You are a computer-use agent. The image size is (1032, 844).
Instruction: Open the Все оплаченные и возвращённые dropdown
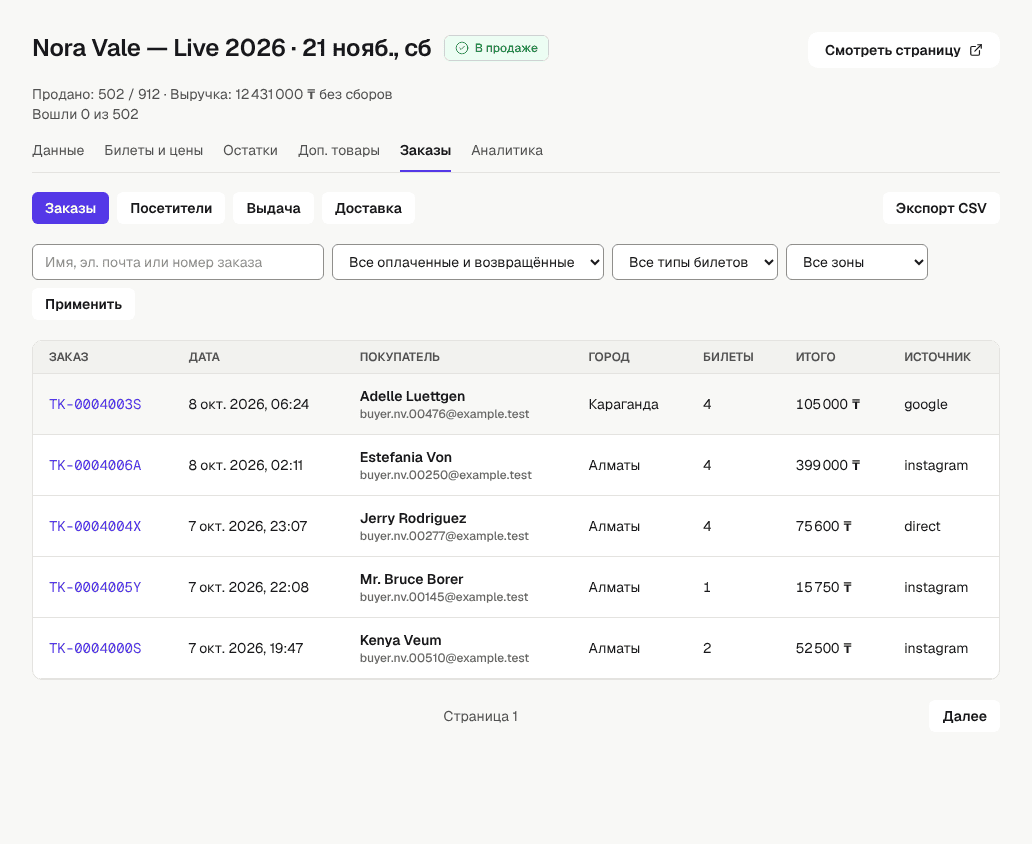[x=467, y=262]
